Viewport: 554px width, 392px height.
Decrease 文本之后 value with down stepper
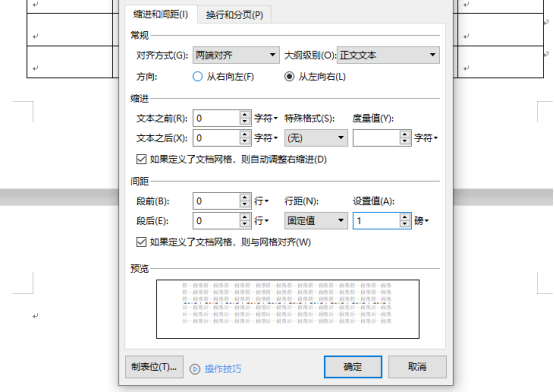tap(245, 142)
